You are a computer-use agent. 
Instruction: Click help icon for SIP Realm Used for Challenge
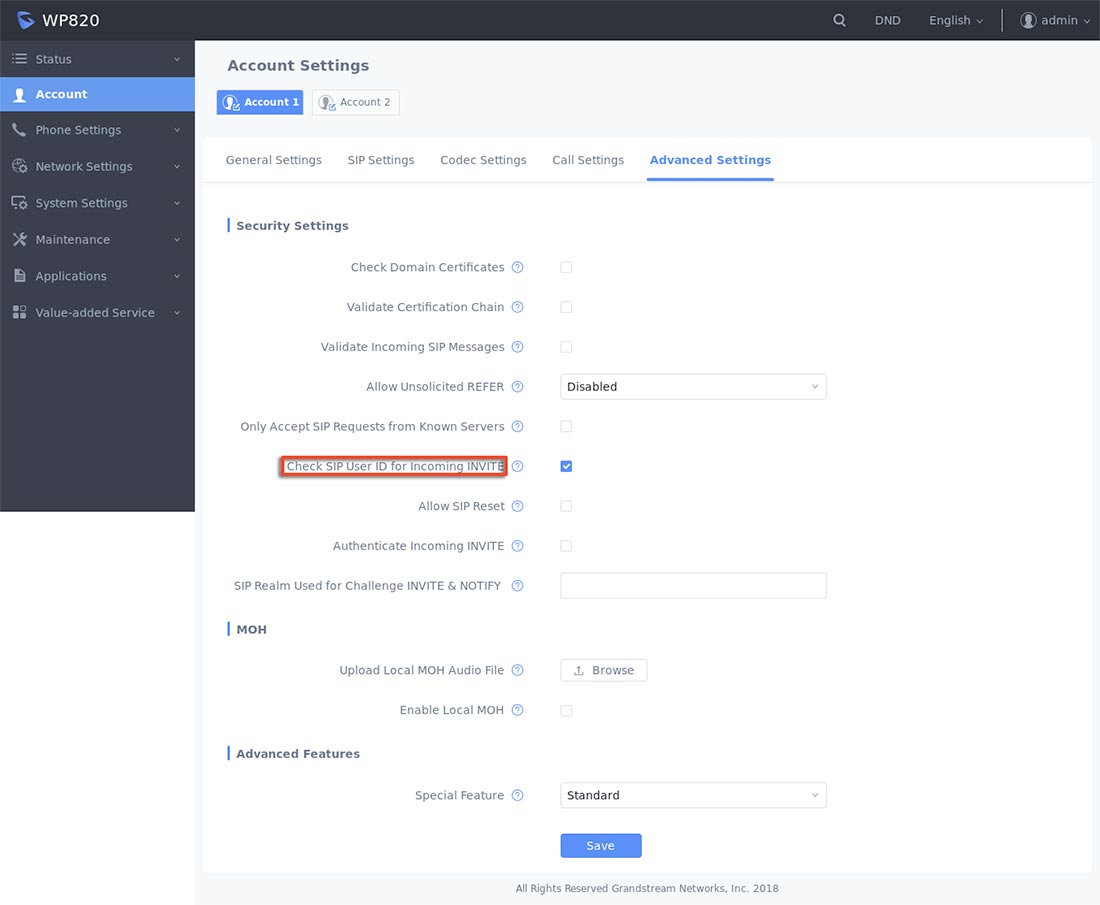click(518, 586)
